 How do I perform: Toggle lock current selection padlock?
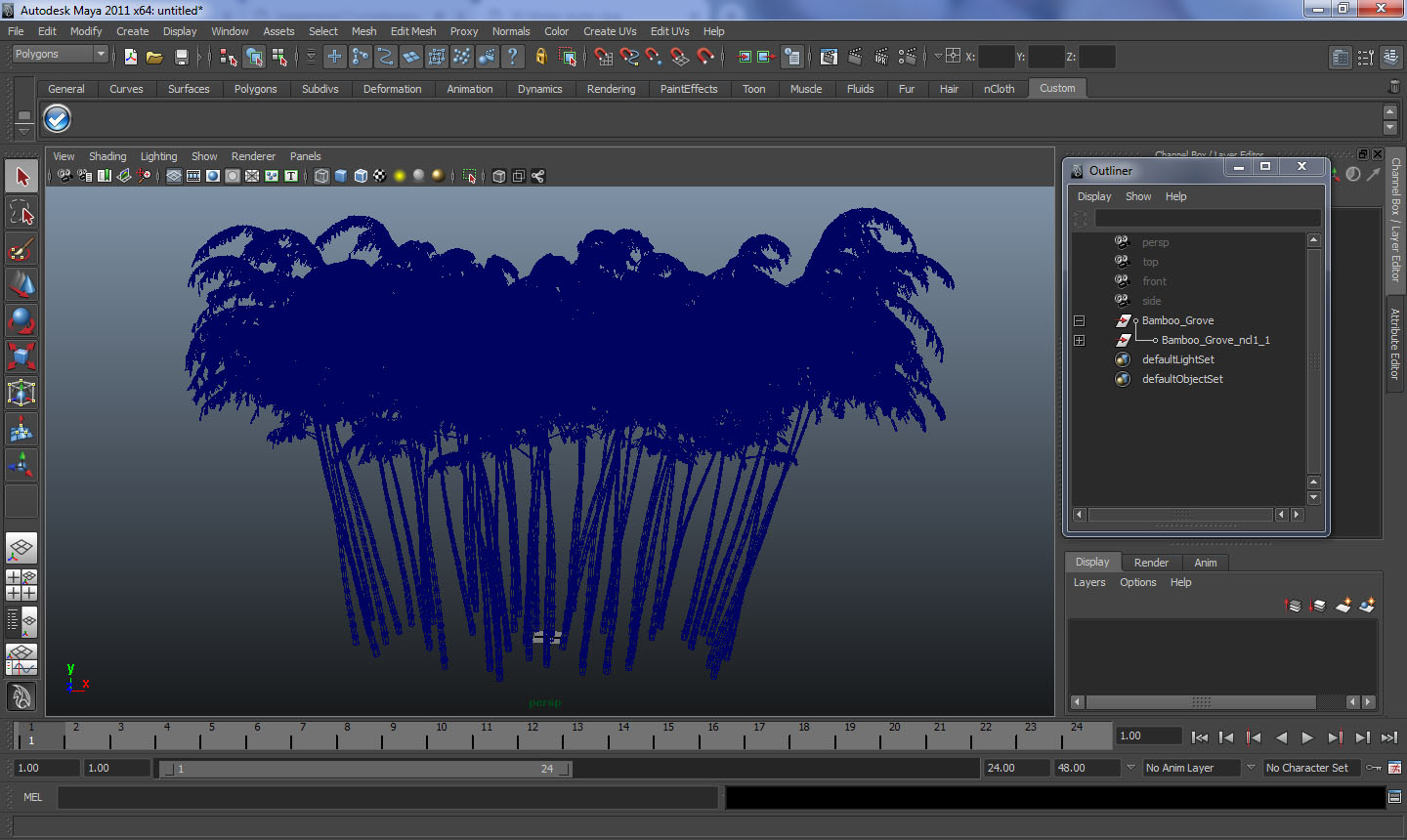(540, 57)
